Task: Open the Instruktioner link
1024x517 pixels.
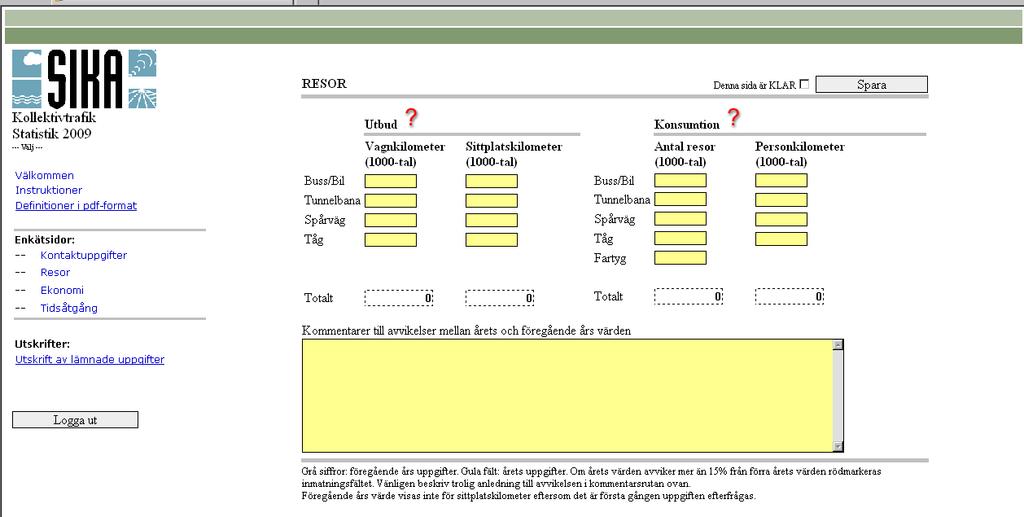Action: pyautogui.click(x=49, y=190)
